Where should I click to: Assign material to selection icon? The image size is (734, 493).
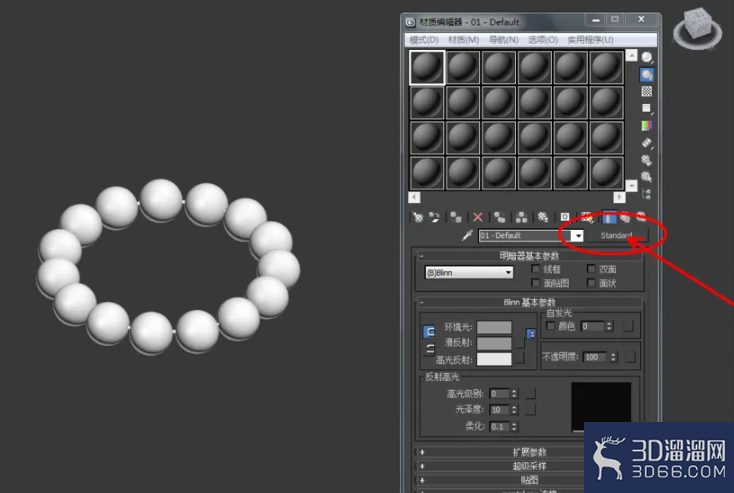click(455, 217)
